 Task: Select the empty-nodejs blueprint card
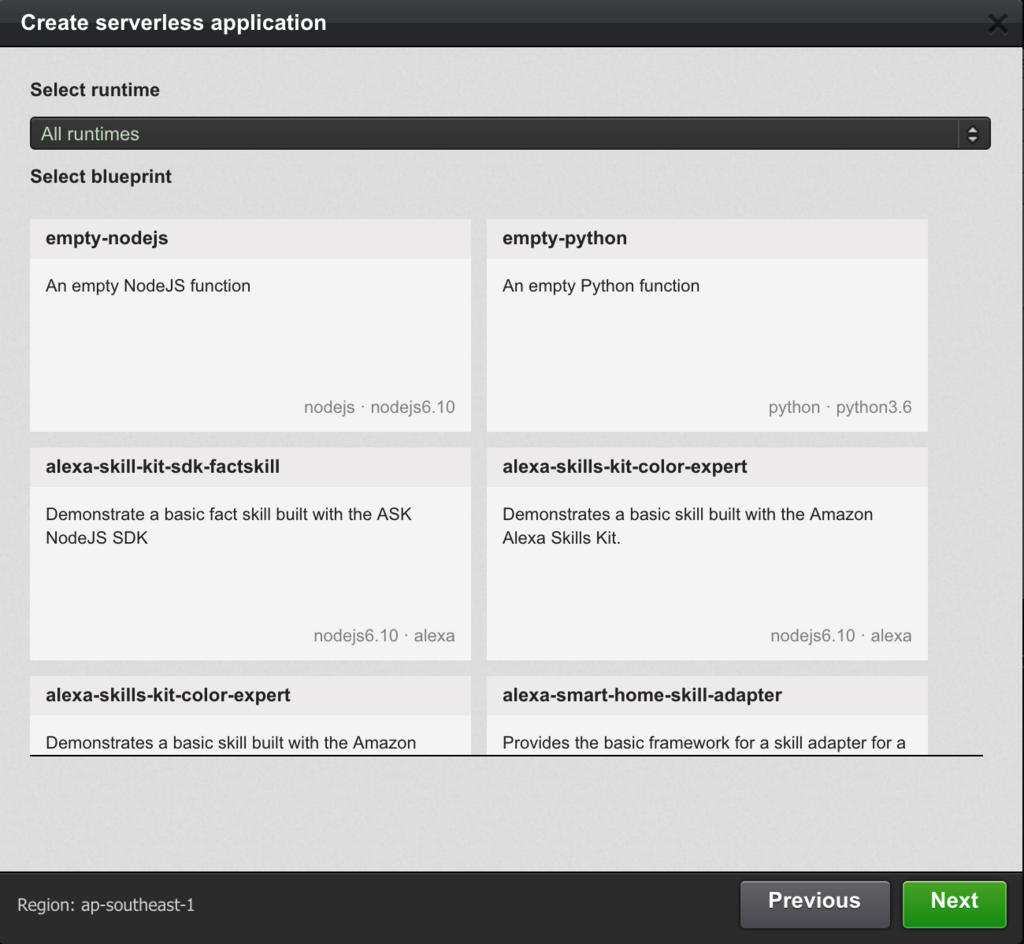click(x=250, y=325)
